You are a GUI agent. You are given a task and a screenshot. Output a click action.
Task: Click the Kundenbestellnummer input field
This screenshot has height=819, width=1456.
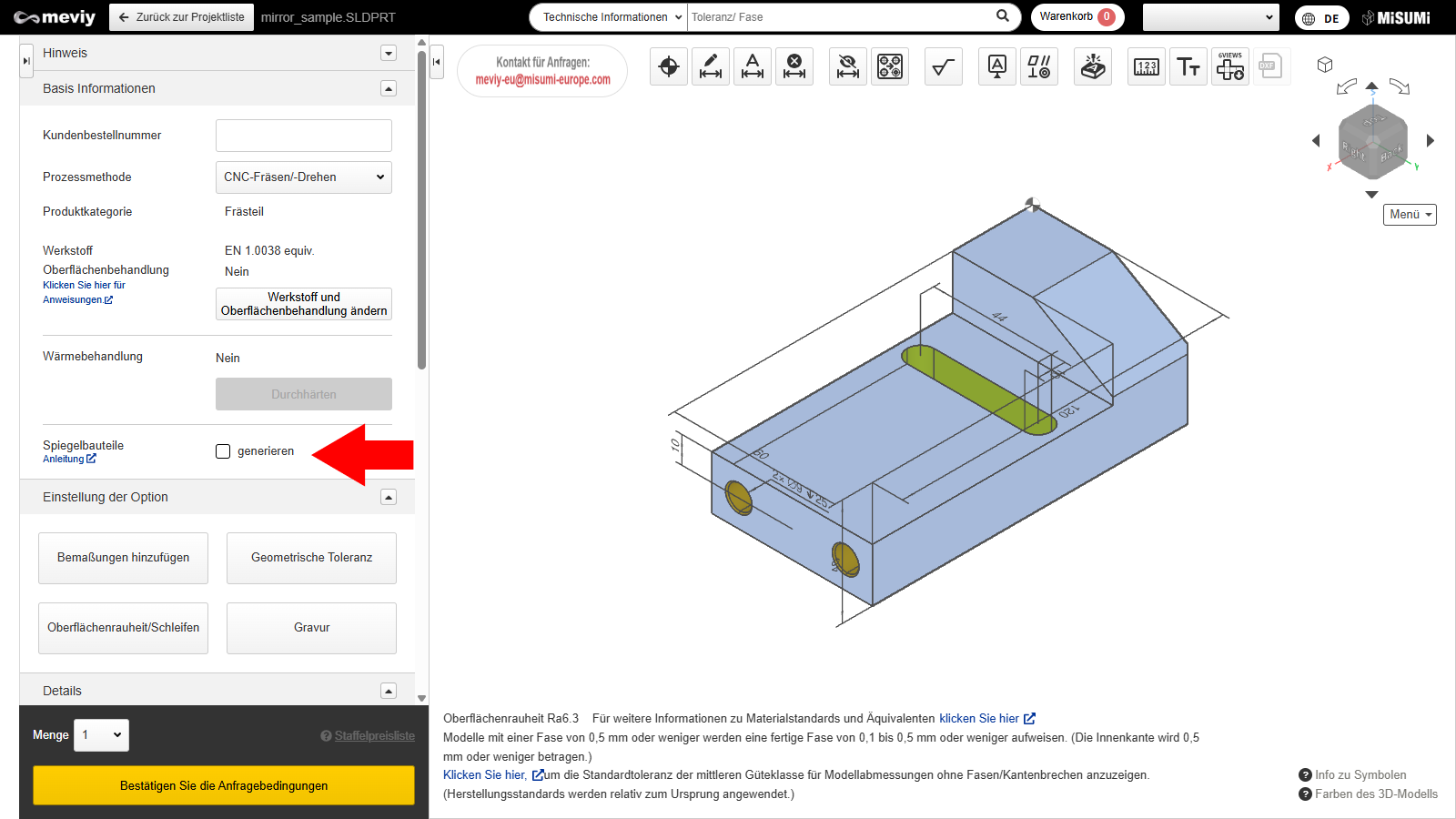[x=304, y=136]
